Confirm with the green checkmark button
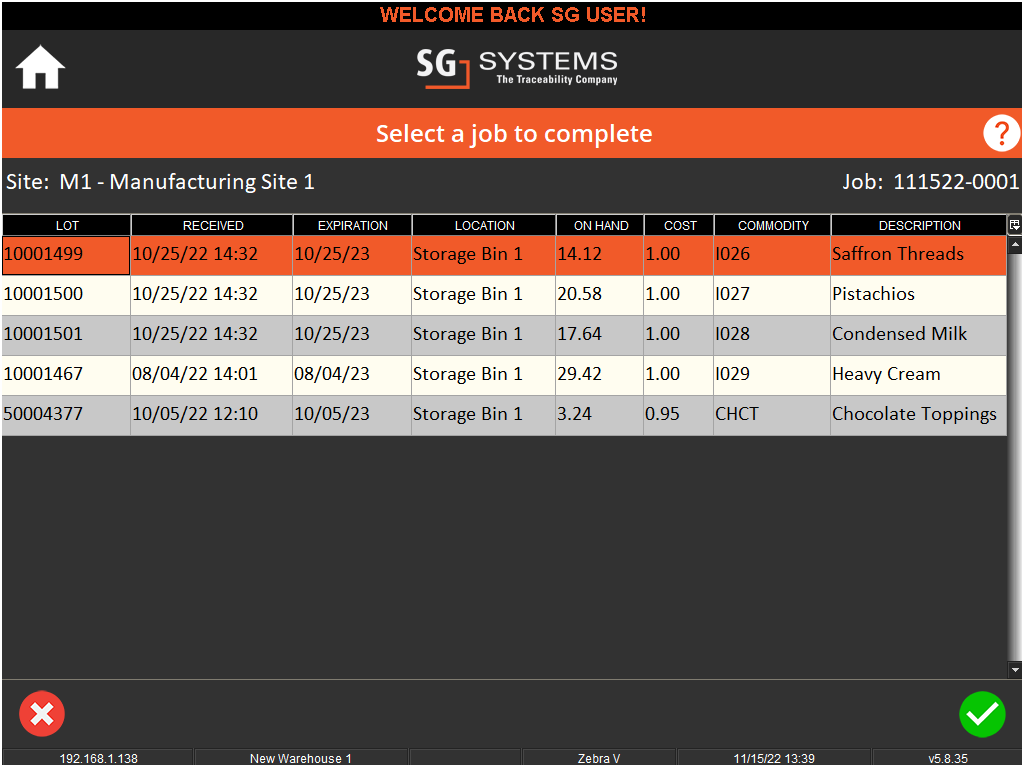 point(982,714)
